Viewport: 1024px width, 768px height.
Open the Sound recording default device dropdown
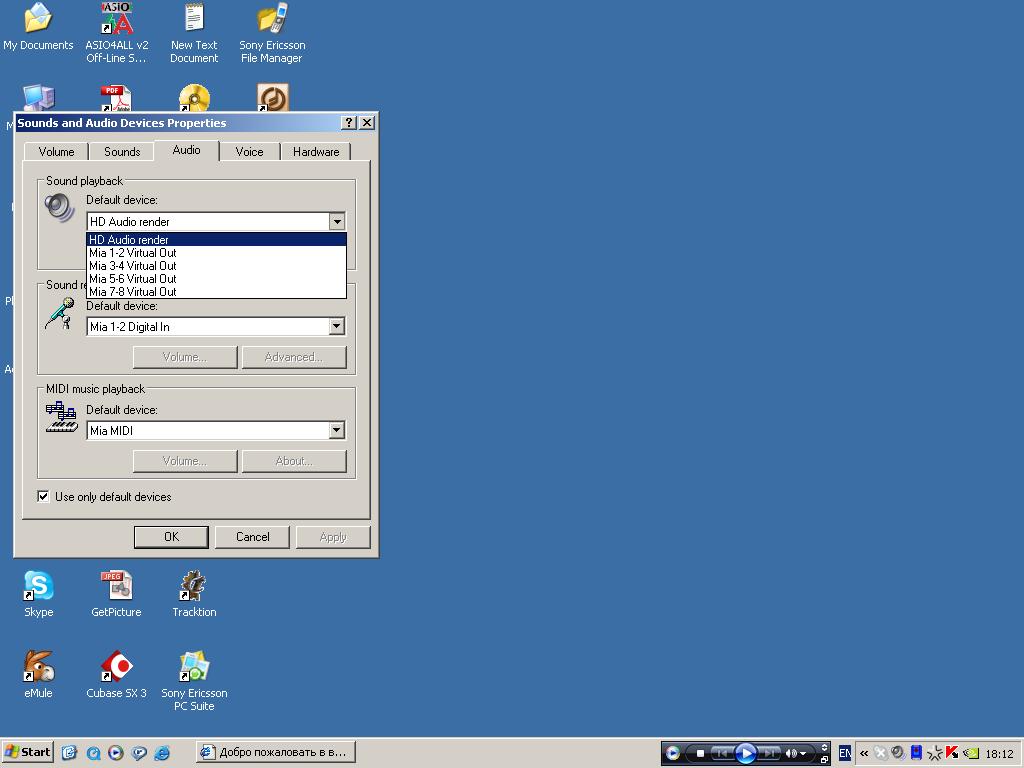point(337,326)
